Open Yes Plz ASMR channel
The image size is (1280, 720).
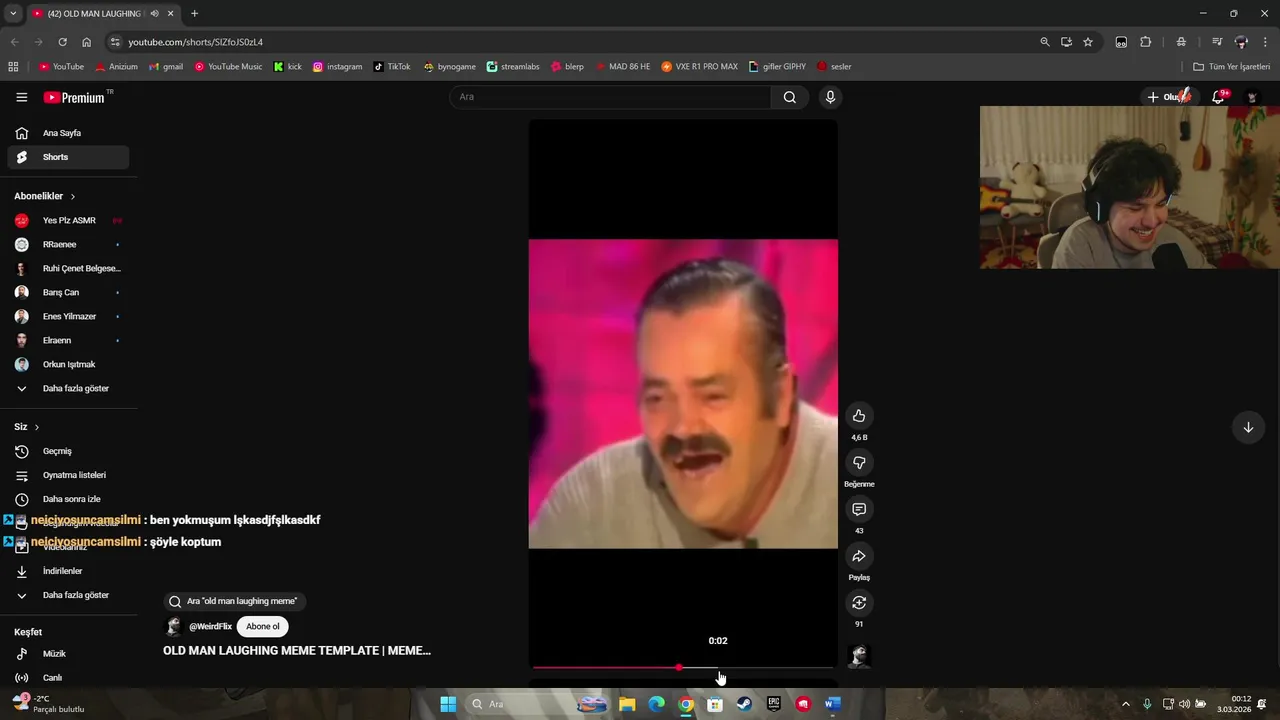pos(68,220)
